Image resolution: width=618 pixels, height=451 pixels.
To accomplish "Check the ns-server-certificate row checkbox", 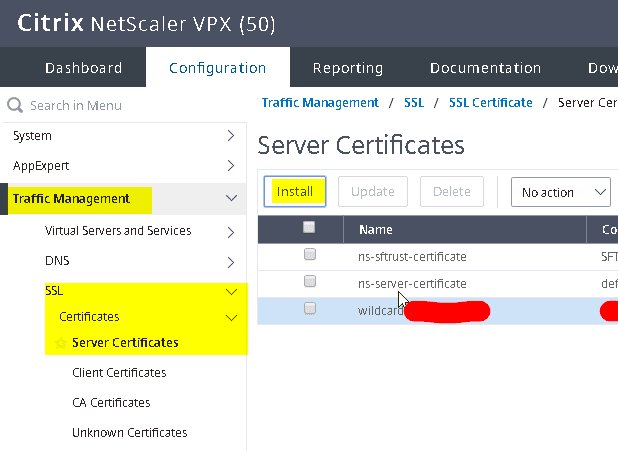I will pos(310,282).
